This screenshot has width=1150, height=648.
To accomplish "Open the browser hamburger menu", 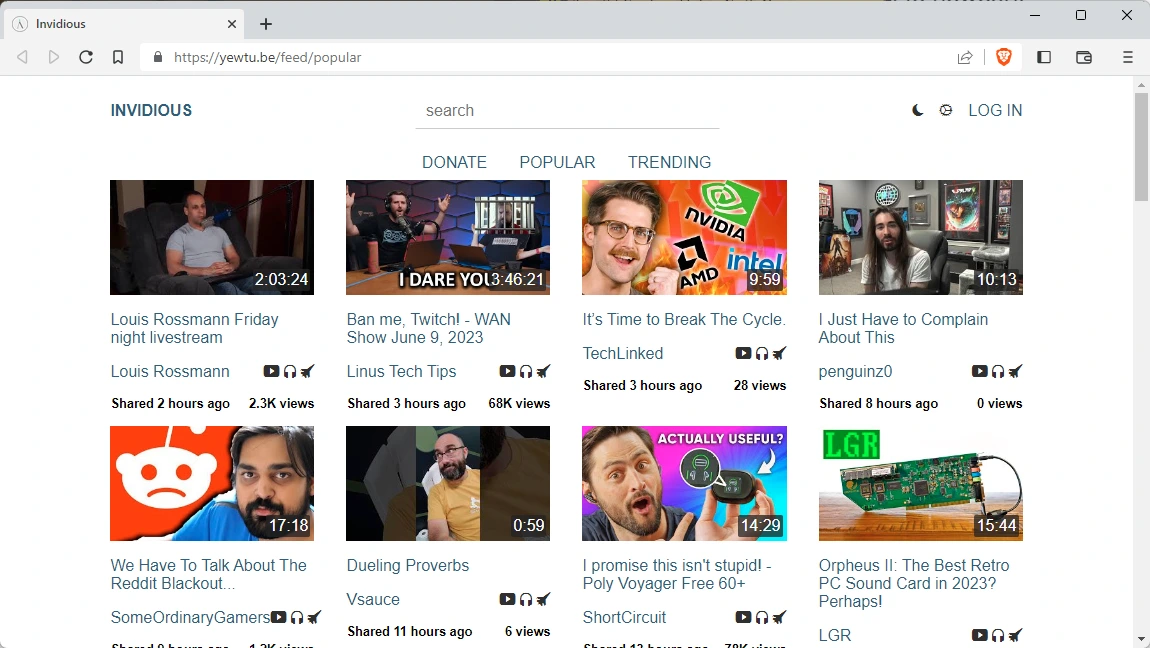I will (x=1128, y=58).
